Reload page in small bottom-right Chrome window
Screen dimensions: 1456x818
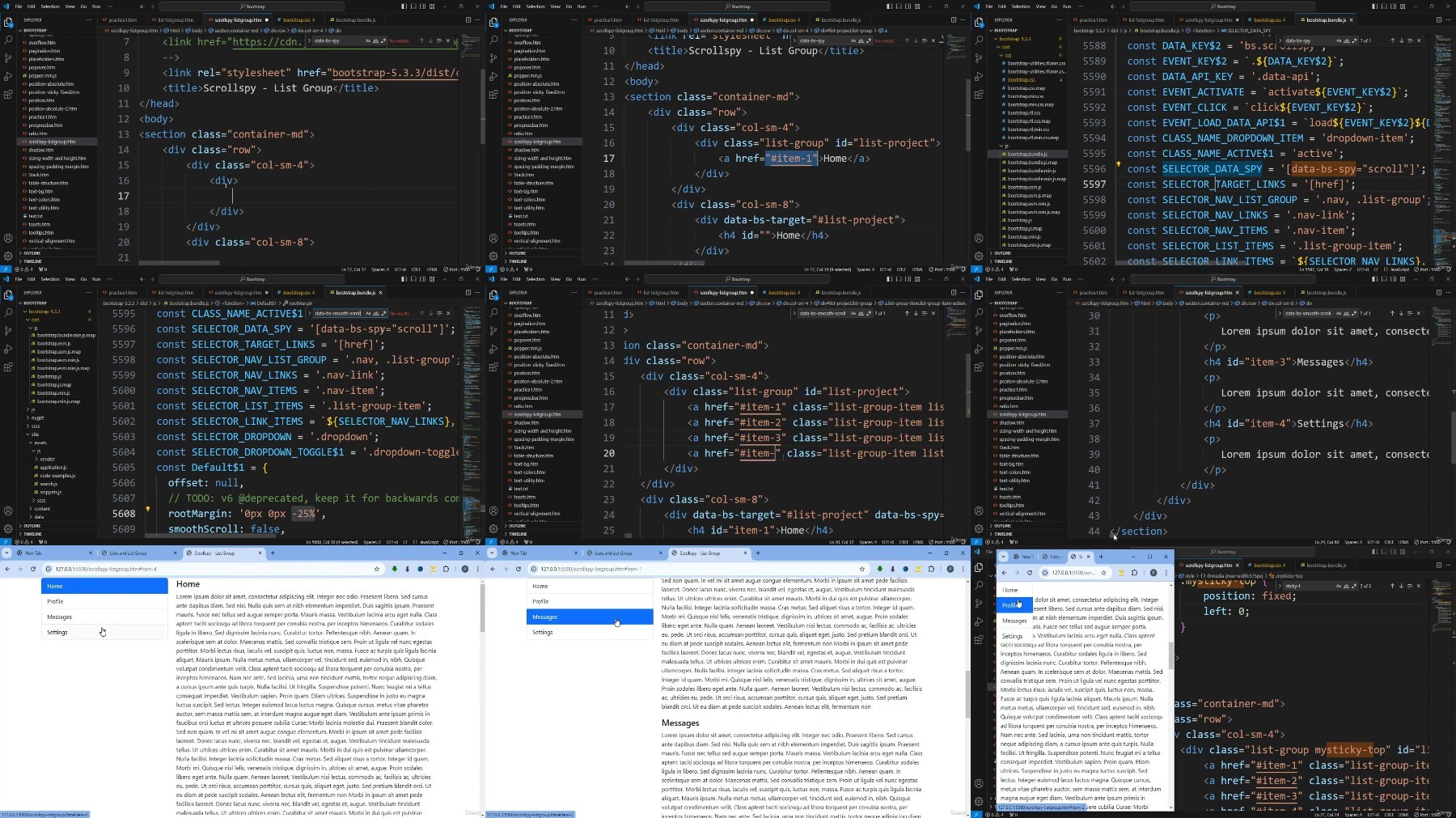point(1030,572)
